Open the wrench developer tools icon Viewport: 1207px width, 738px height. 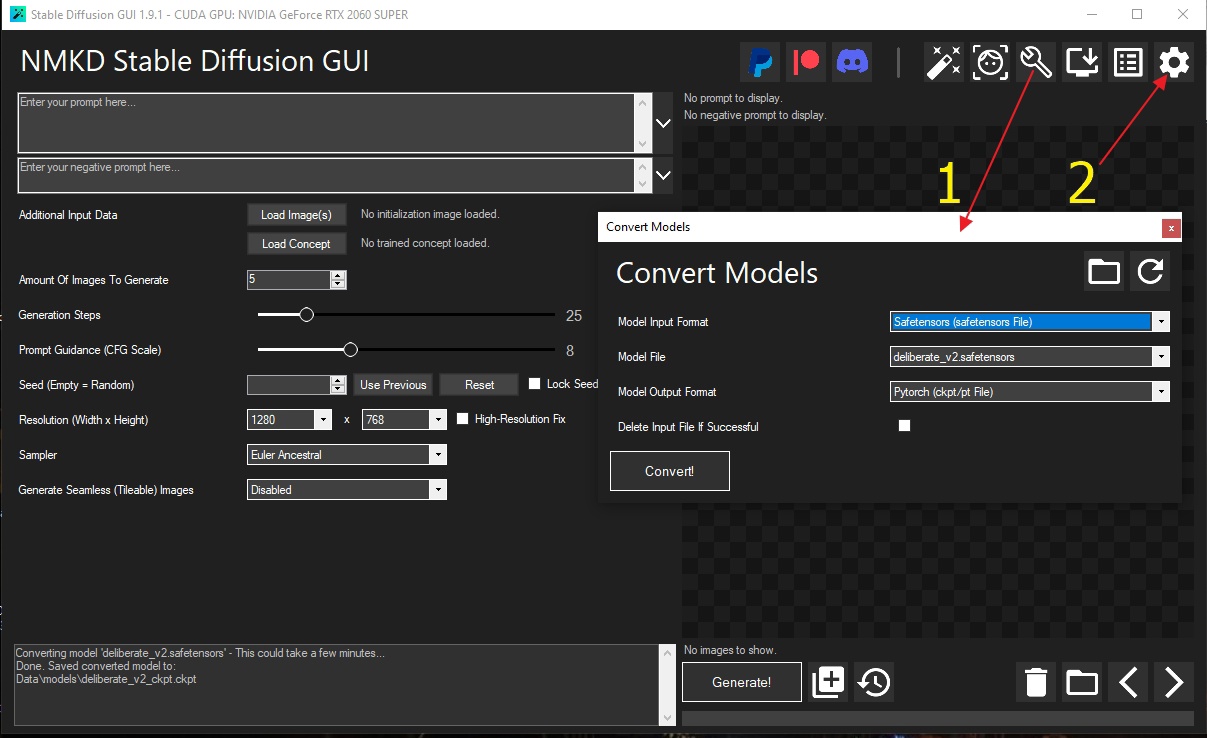(1036, 62)
